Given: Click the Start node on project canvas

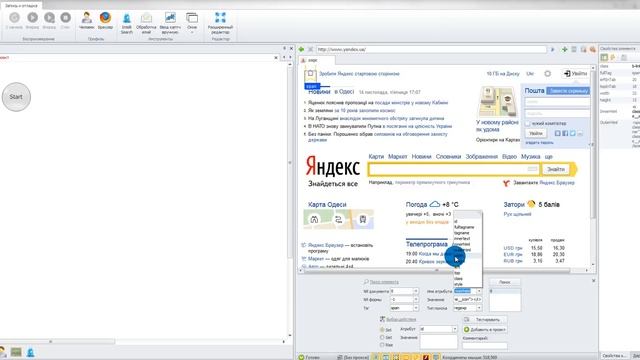Looking at the screenshot, I should pos(16,97).
